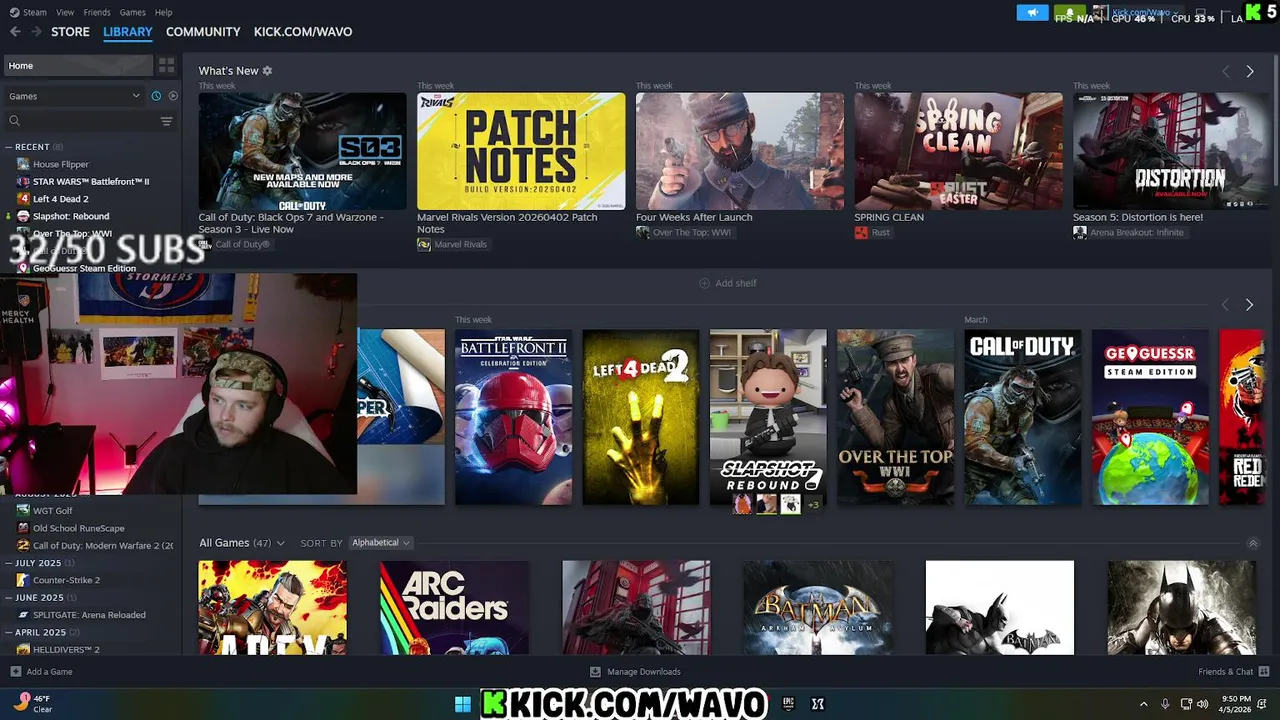The width and height of the screenshot is (1280, 720).
Task: Open Battlefront II recent game cover
Action: pyautogui.click(x=513, y=417)
